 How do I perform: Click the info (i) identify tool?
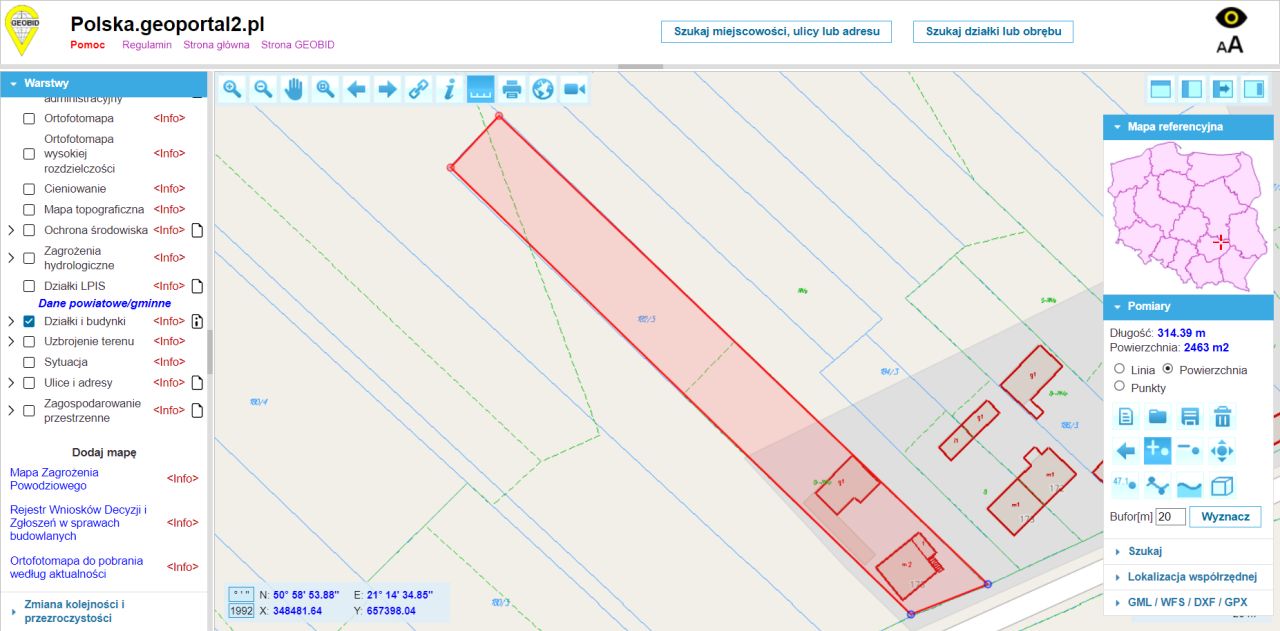(x=449, y=89)
